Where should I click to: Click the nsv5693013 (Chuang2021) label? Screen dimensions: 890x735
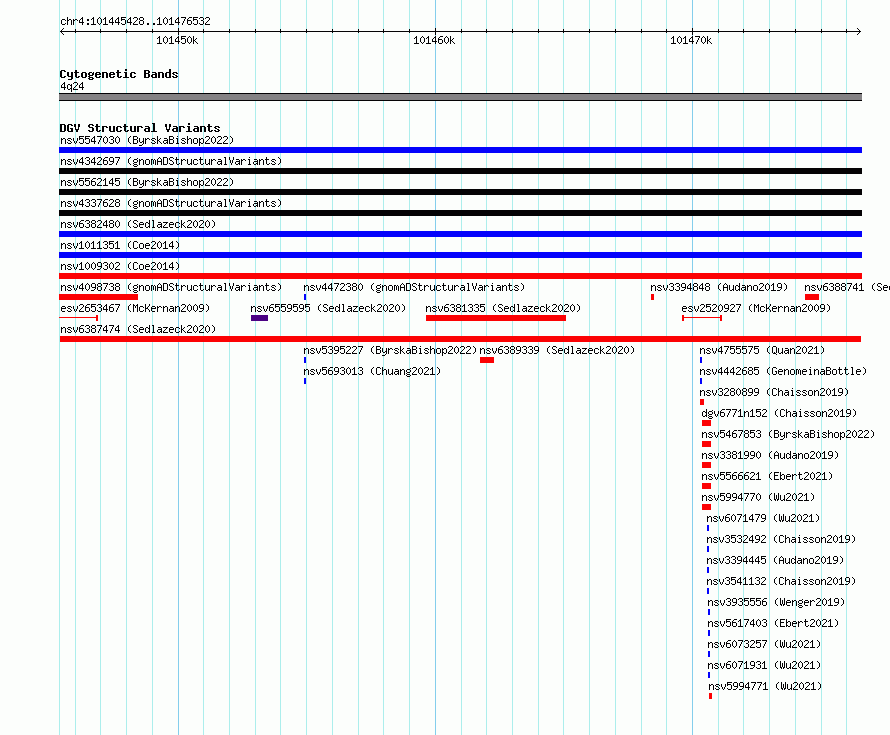coord(372,371)
